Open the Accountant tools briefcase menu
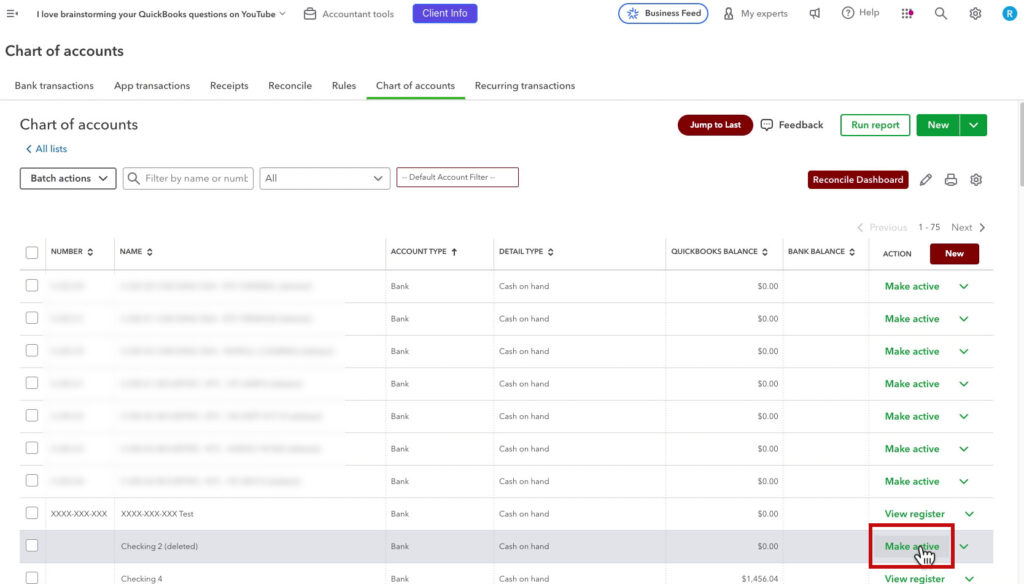Image resolution: width=1024 pixels, height=584 pixels. tap(310, 15)
